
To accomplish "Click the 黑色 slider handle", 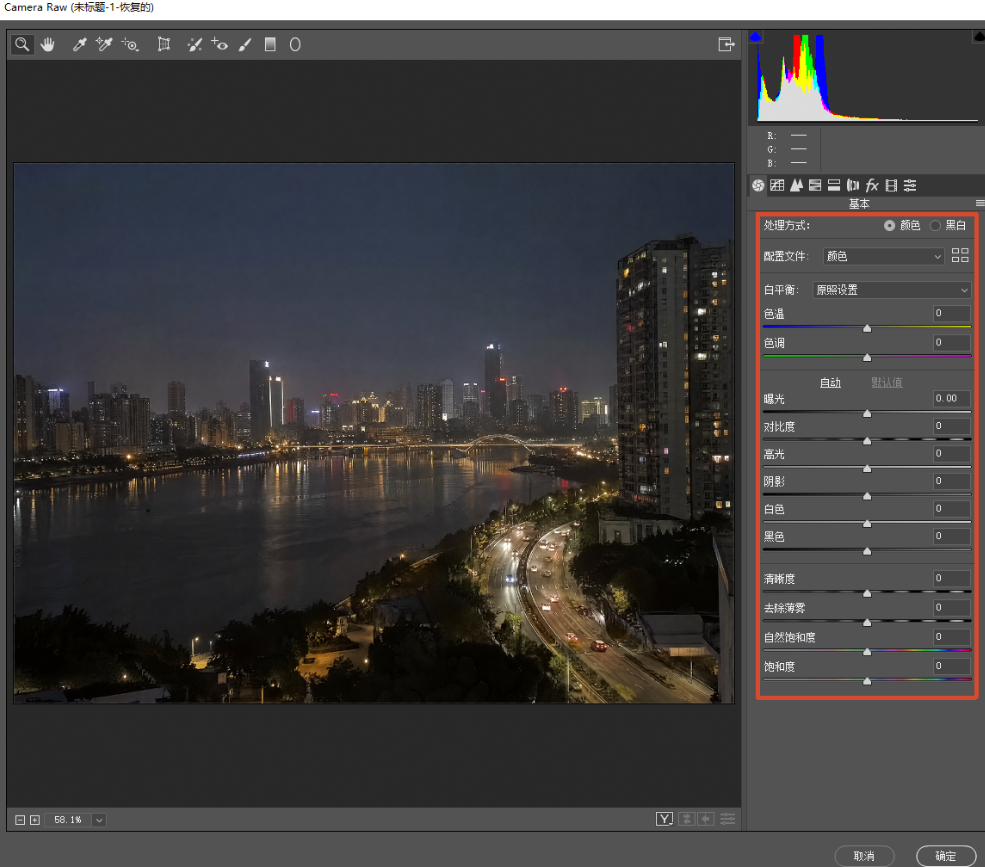I will tap(867, 551).
